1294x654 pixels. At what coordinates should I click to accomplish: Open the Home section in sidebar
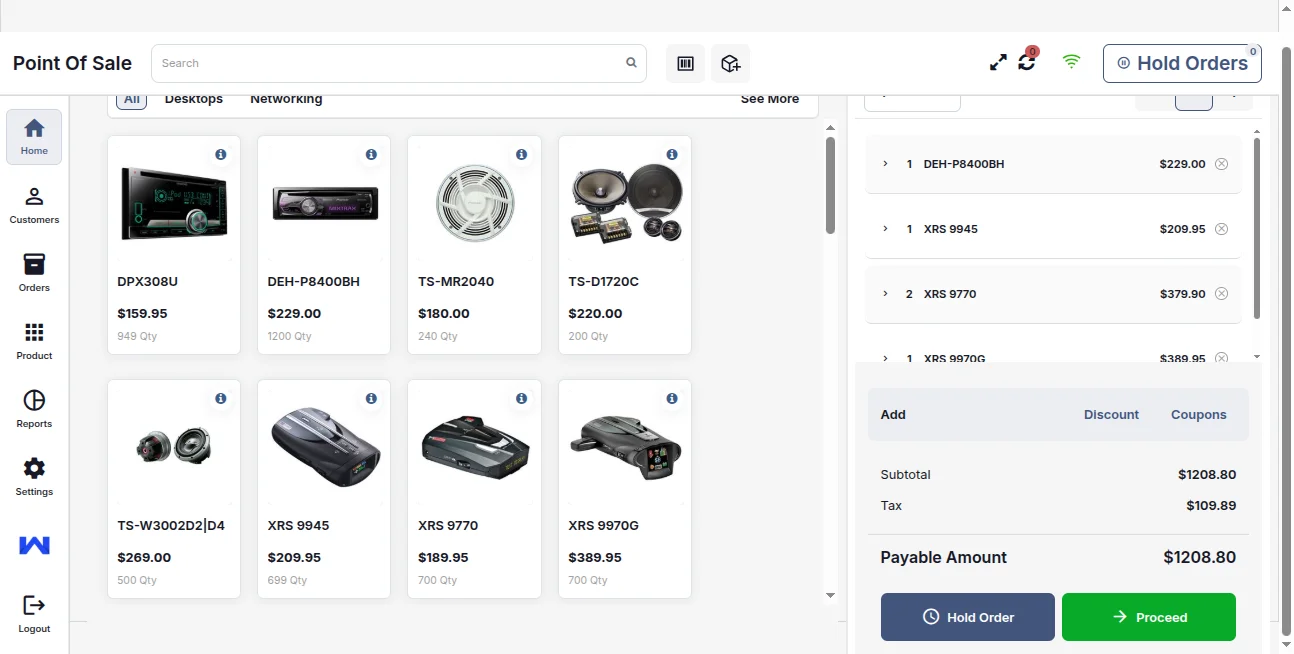coord(34,137)
